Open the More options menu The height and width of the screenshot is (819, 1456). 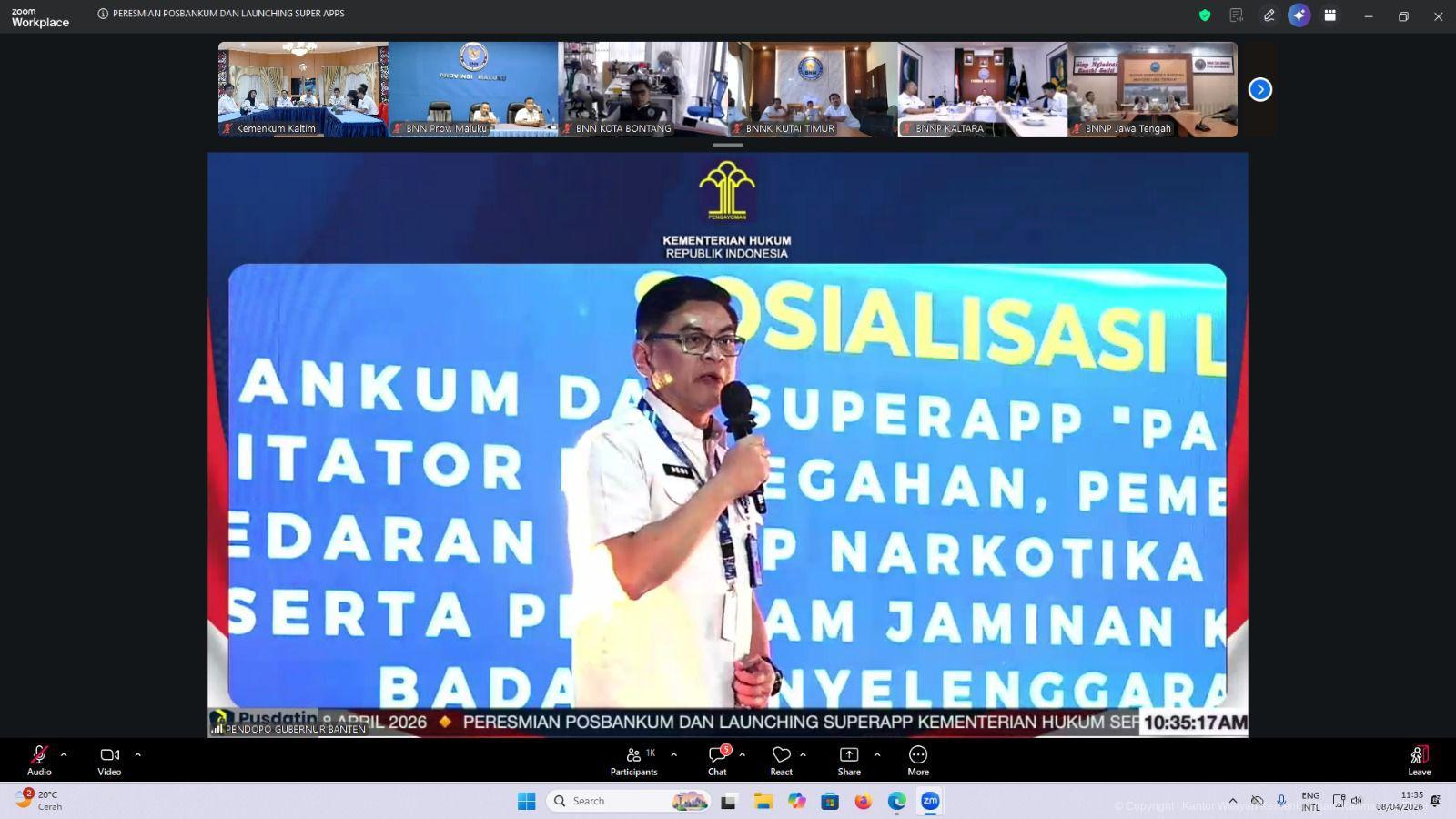[x=917, y=760]
